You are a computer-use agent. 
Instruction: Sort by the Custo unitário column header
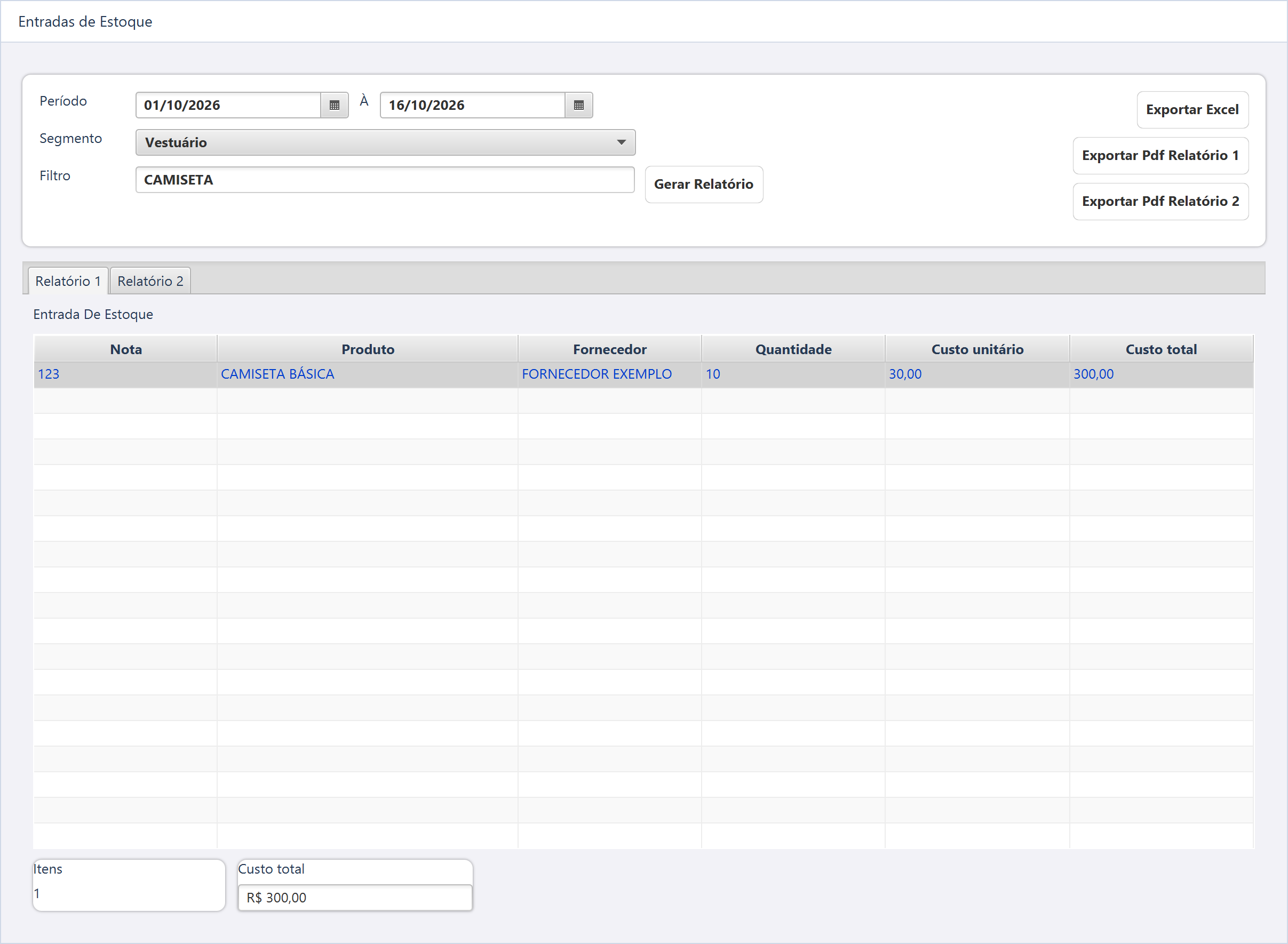tap(977, 349)
